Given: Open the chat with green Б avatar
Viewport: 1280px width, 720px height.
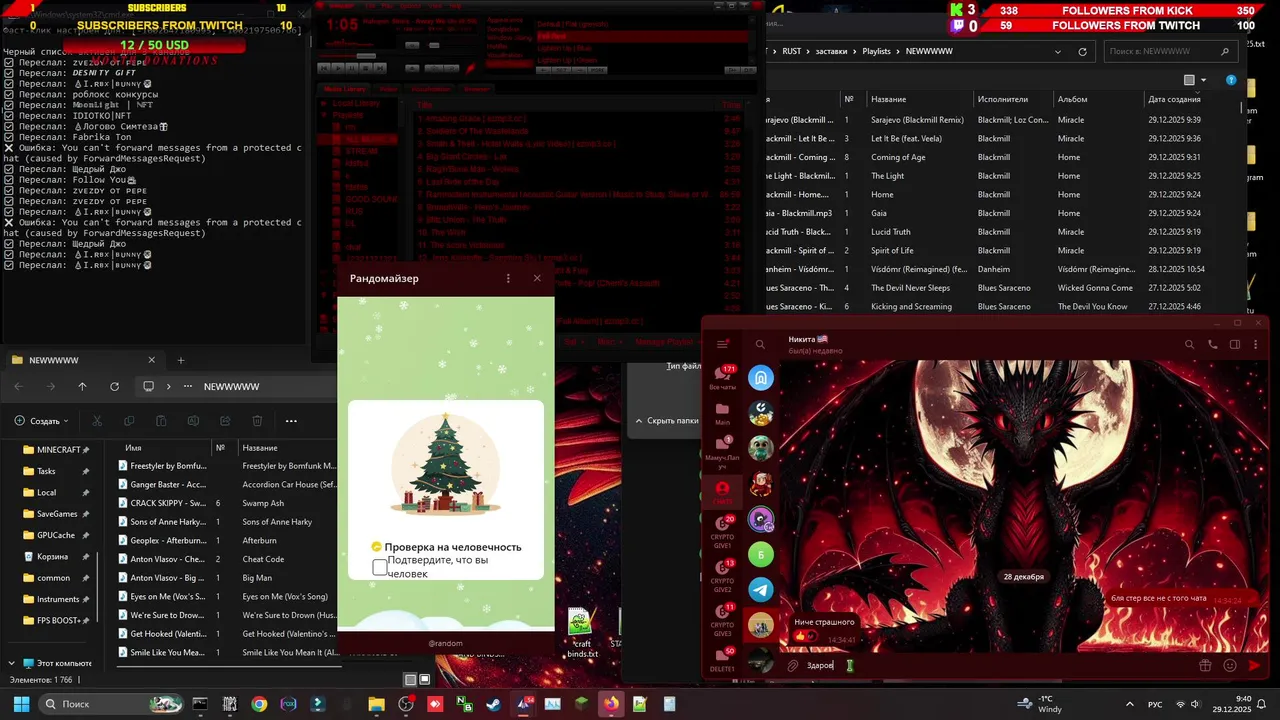Looking at the screenshot, I should click(x=761, y=554).
